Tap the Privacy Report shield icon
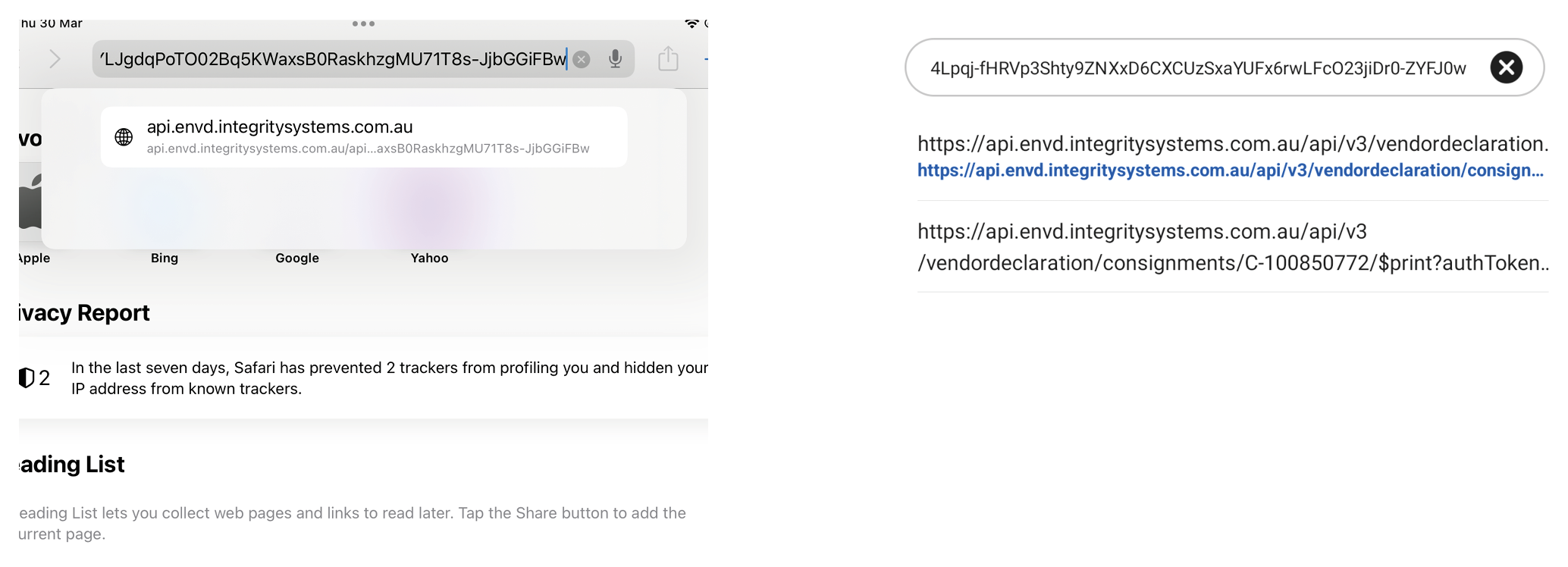The width and height of the screenshot is (1568, 567). point(27,377)
